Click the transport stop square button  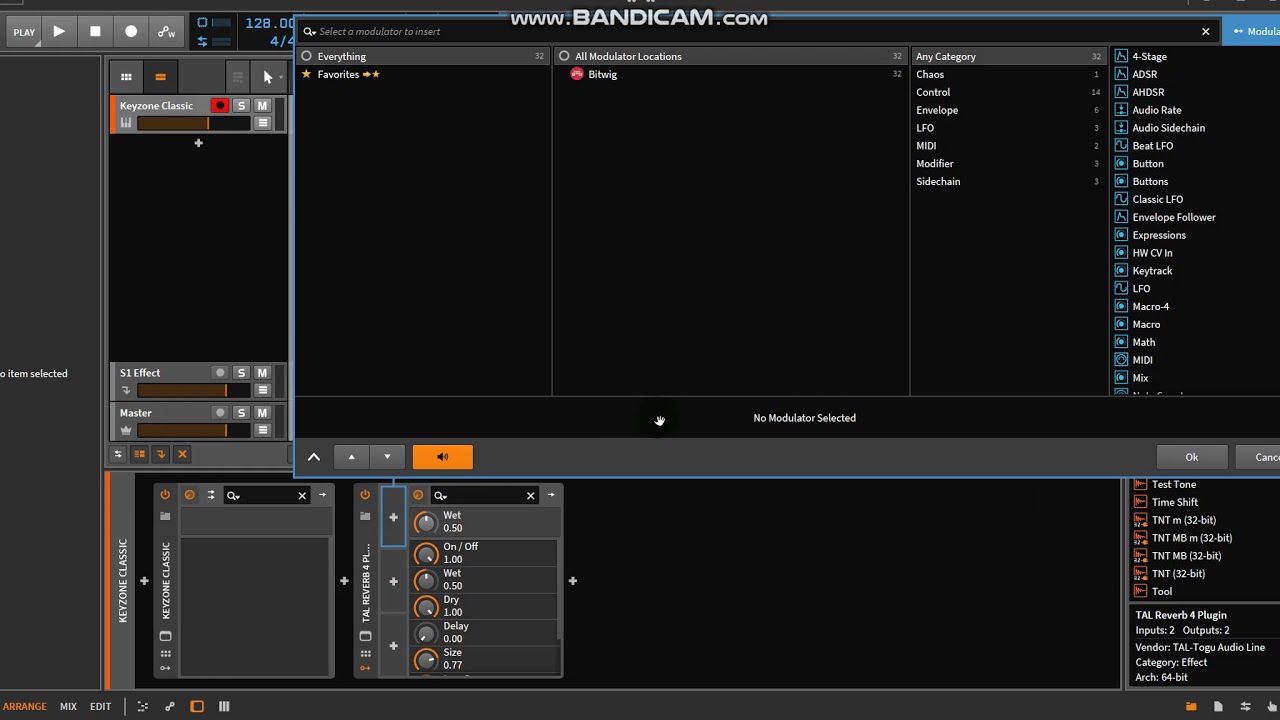tap(95, 31)
